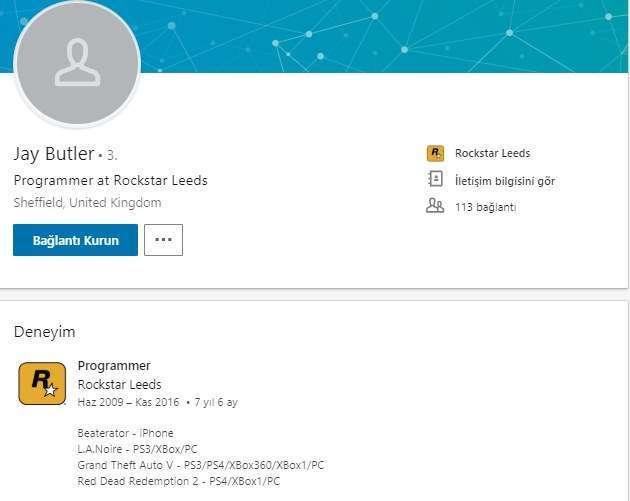Click the name Jay Butler
The height and width of the screenshot is (501, 630).
(54, 154)
